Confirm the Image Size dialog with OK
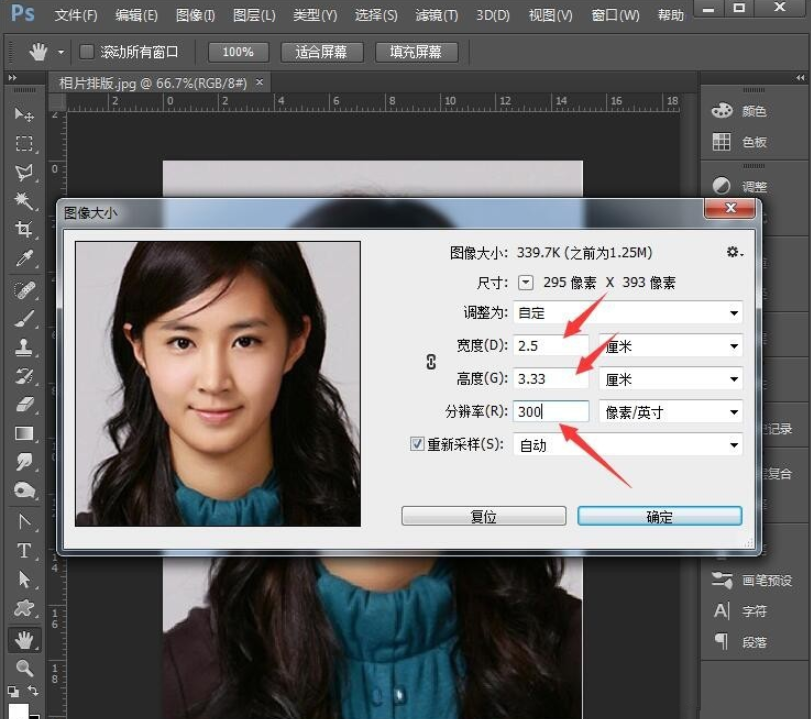 (659, 516)
